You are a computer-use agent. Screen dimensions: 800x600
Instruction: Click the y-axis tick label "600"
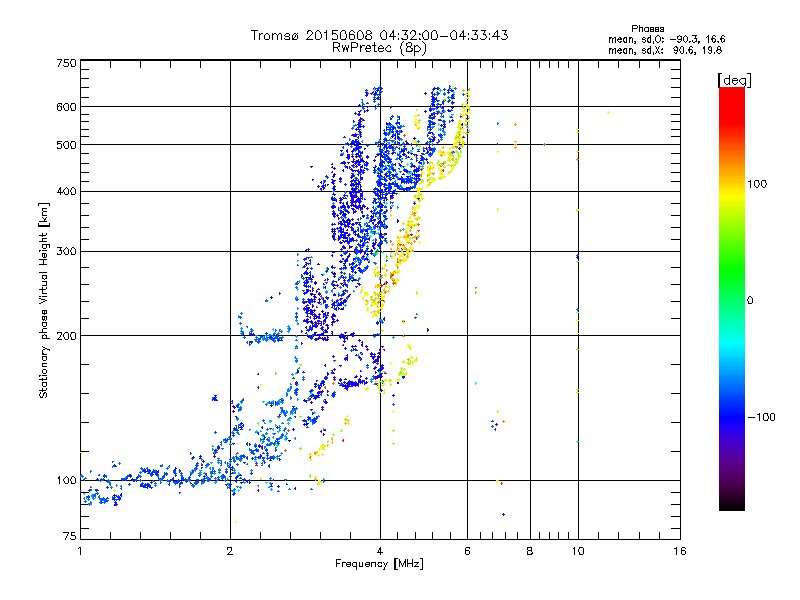(x=66, y=107)
